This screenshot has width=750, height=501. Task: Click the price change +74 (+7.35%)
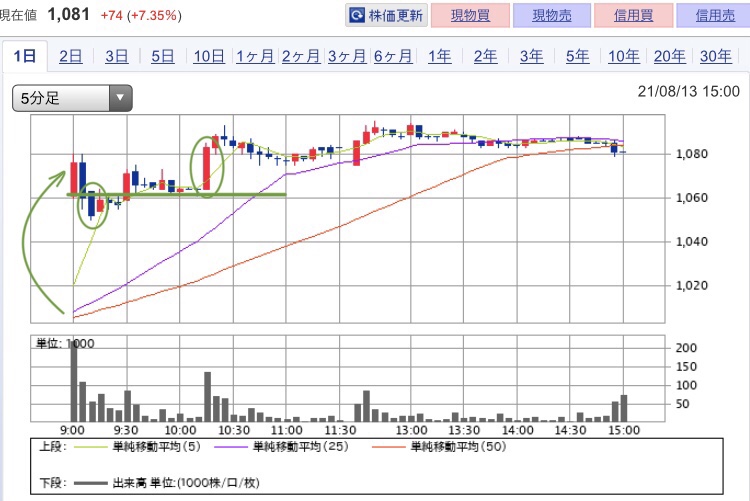pyautogui.click(x=141, y=15)
